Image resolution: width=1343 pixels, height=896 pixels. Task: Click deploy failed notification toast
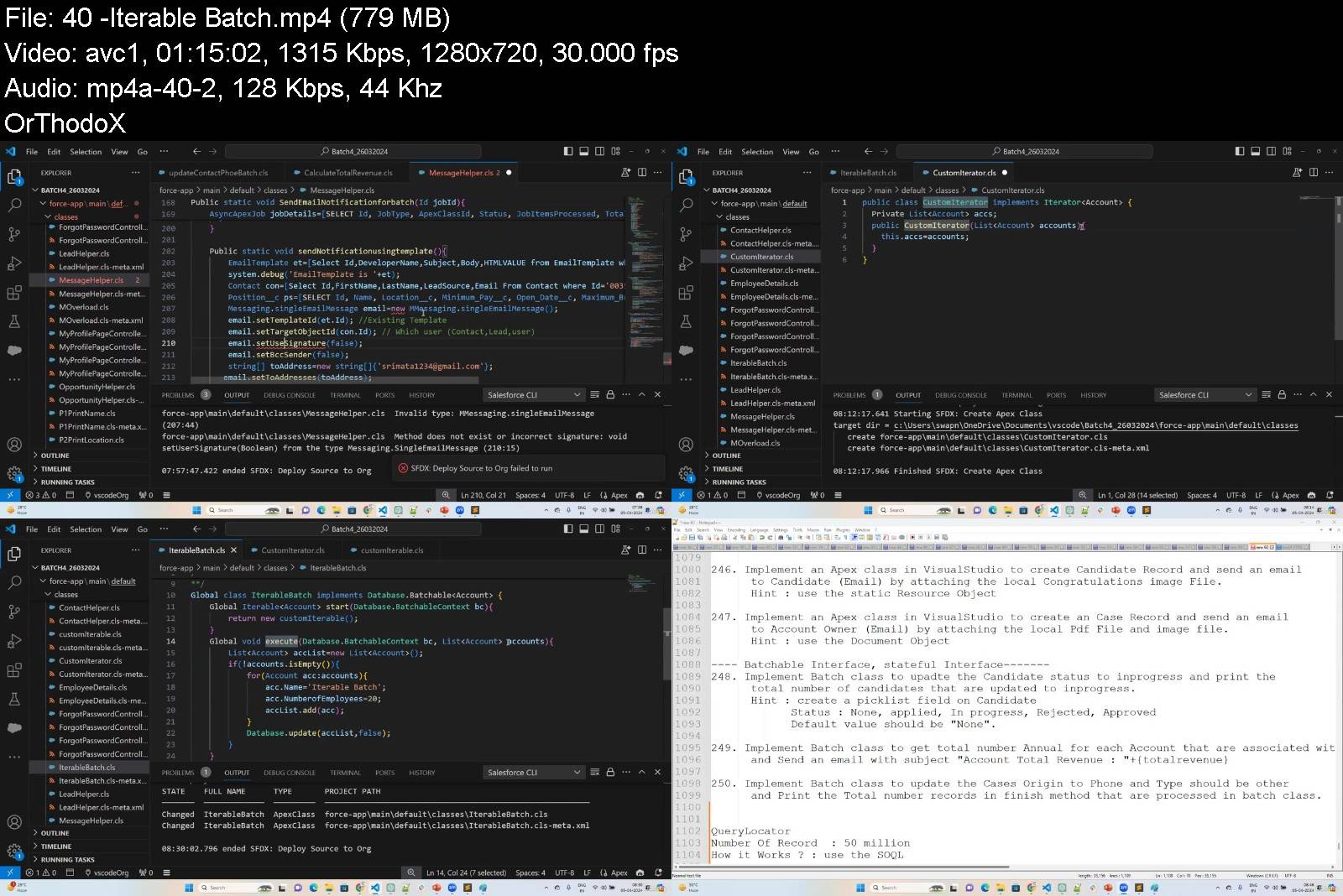529,468
